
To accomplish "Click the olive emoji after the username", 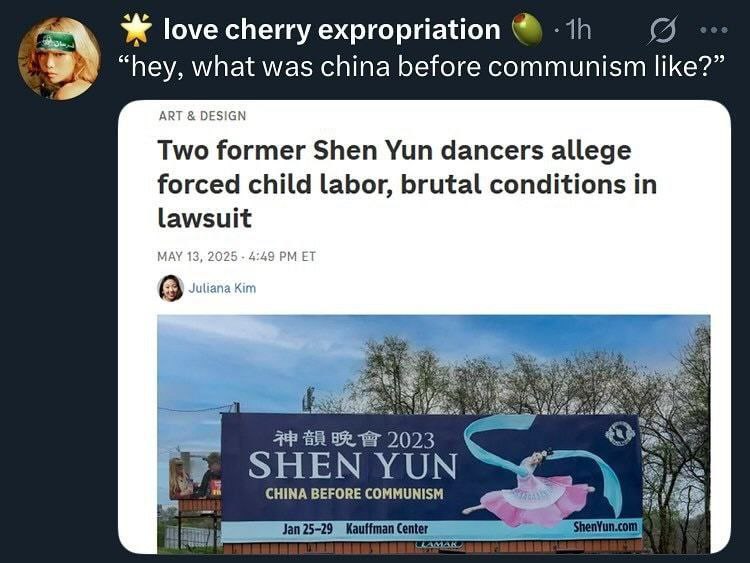I will pyautogui.click(x=528, y=30).
